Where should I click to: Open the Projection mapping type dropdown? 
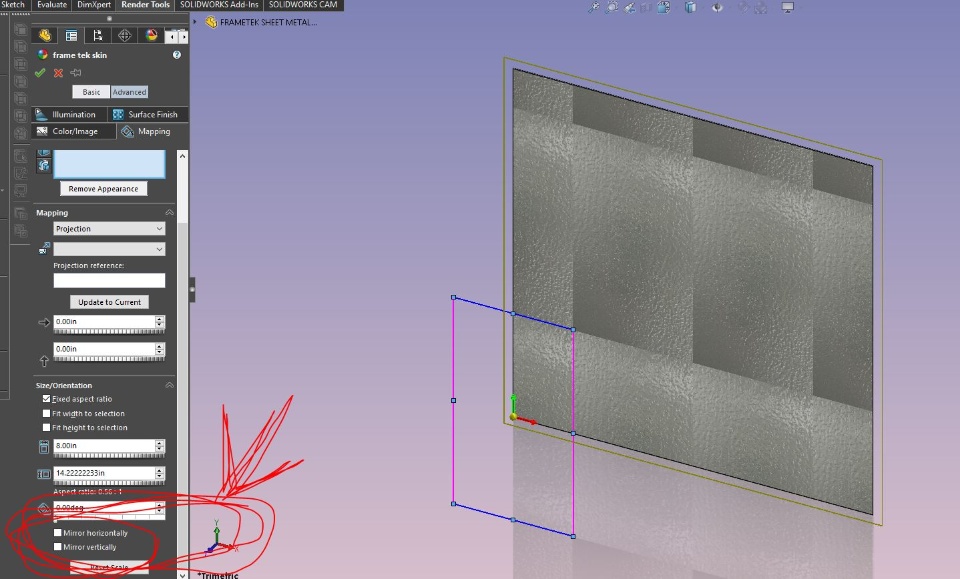point(109,228)
